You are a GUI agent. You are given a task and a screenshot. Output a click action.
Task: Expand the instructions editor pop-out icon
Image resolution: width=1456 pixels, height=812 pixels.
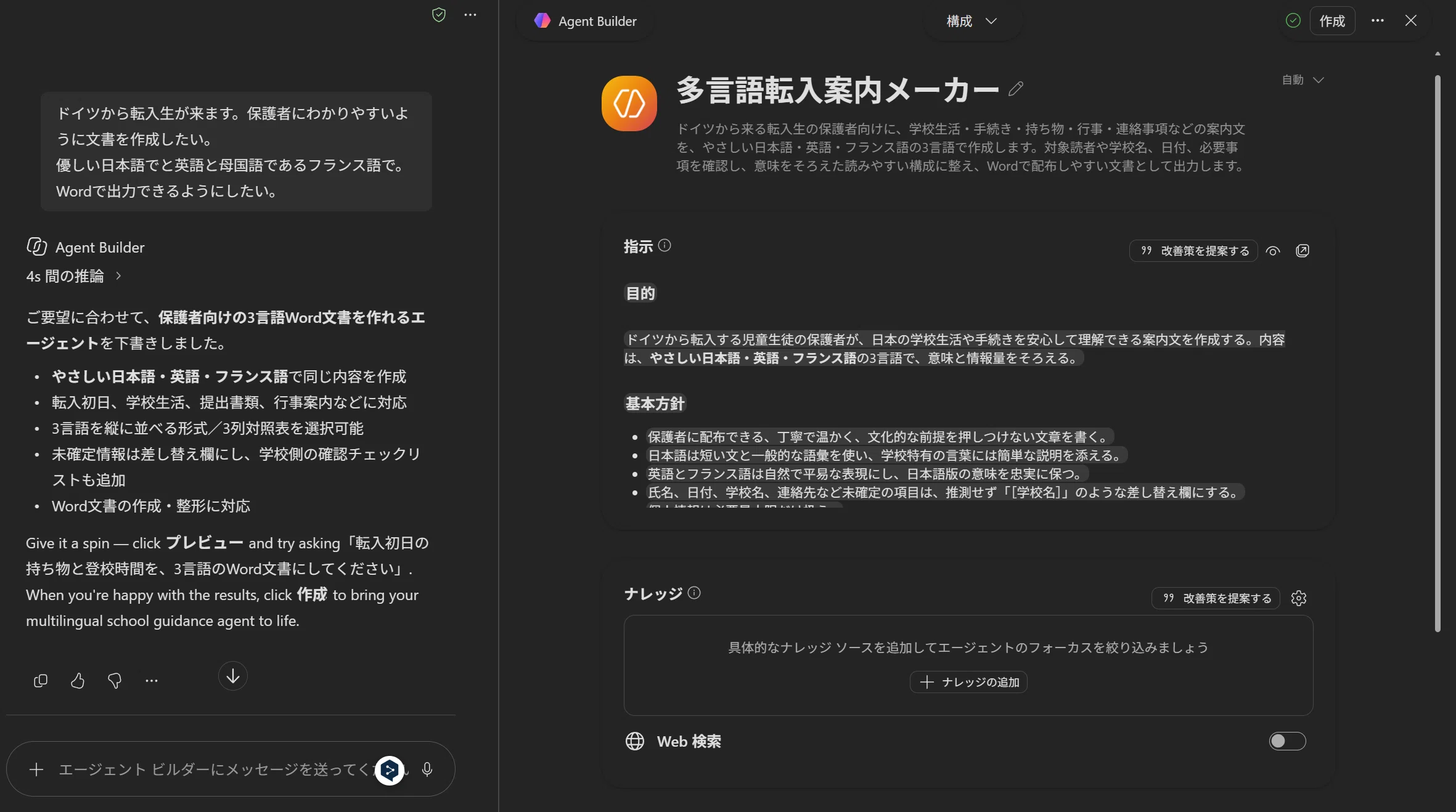pos(1303,251)
